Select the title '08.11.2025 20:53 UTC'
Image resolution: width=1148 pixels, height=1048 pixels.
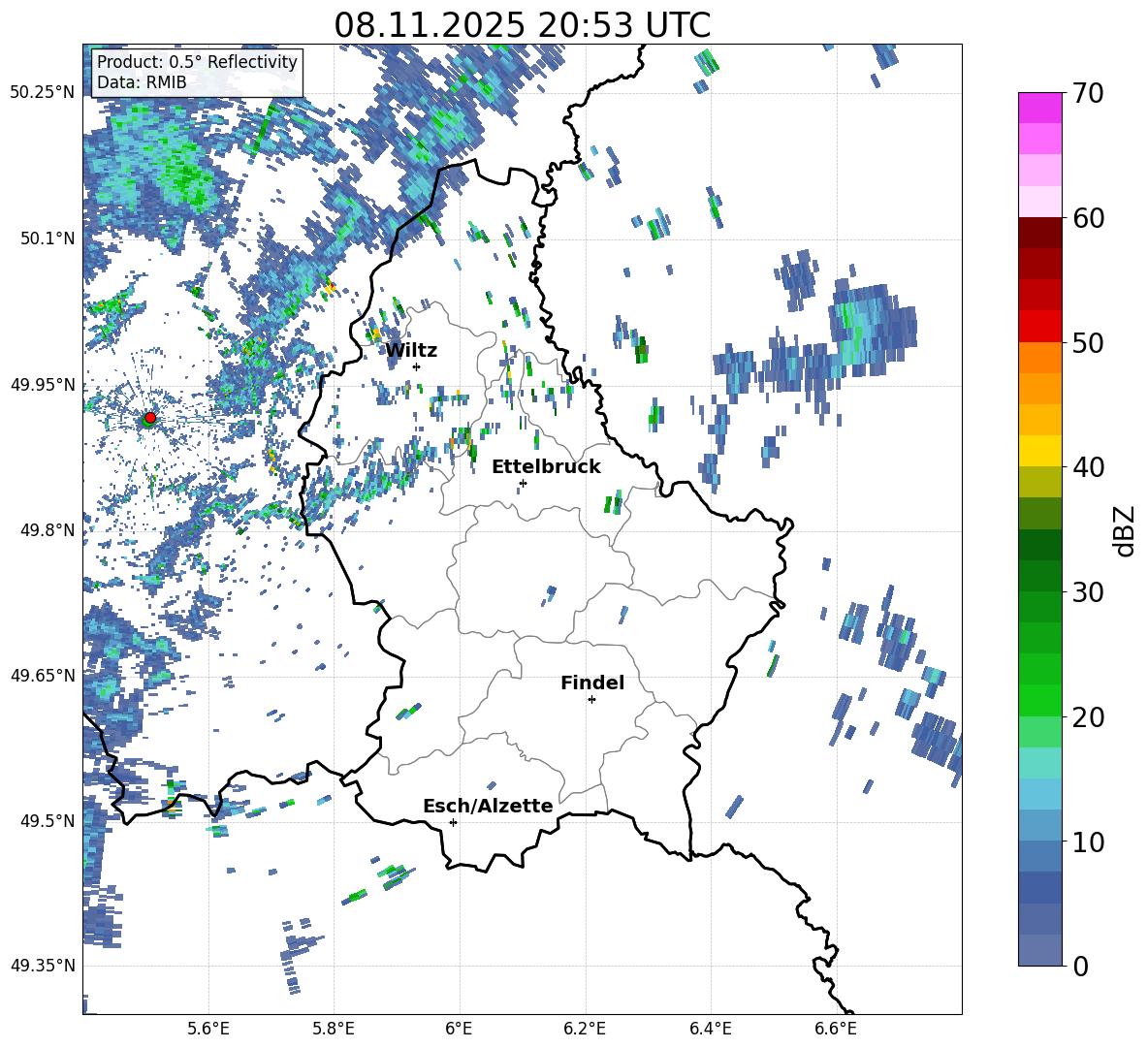click(522, 25)
